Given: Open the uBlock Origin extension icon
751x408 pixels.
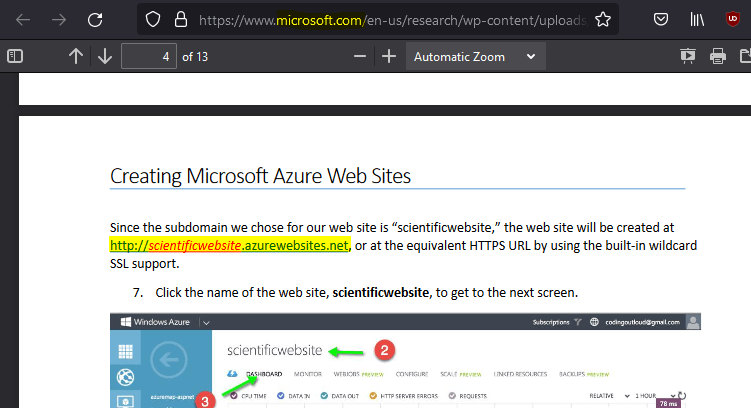Looking at the screenshot, I should (x=734, y=19).
